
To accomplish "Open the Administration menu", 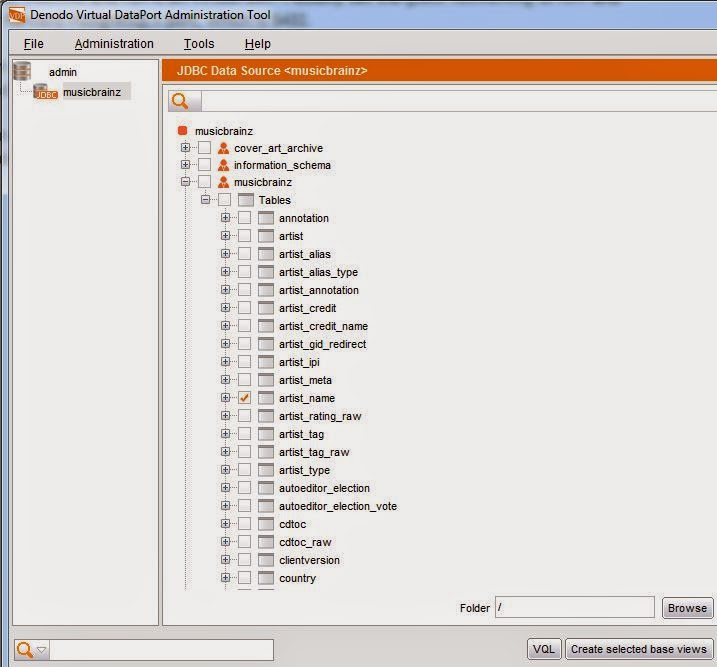I will coord(114,43).
